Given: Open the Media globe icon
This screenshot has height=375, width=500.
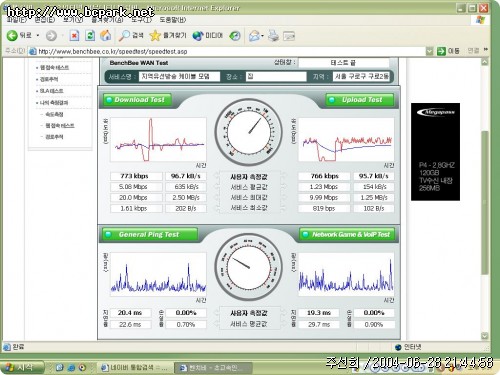Looking at the screenshot, I should point(198,36).
